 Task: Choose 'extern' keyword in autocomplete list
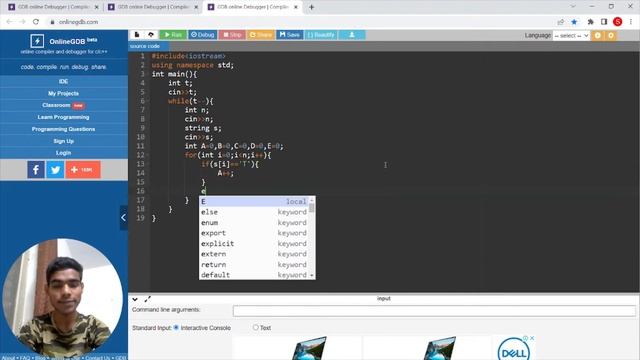[x=254, y=254]
